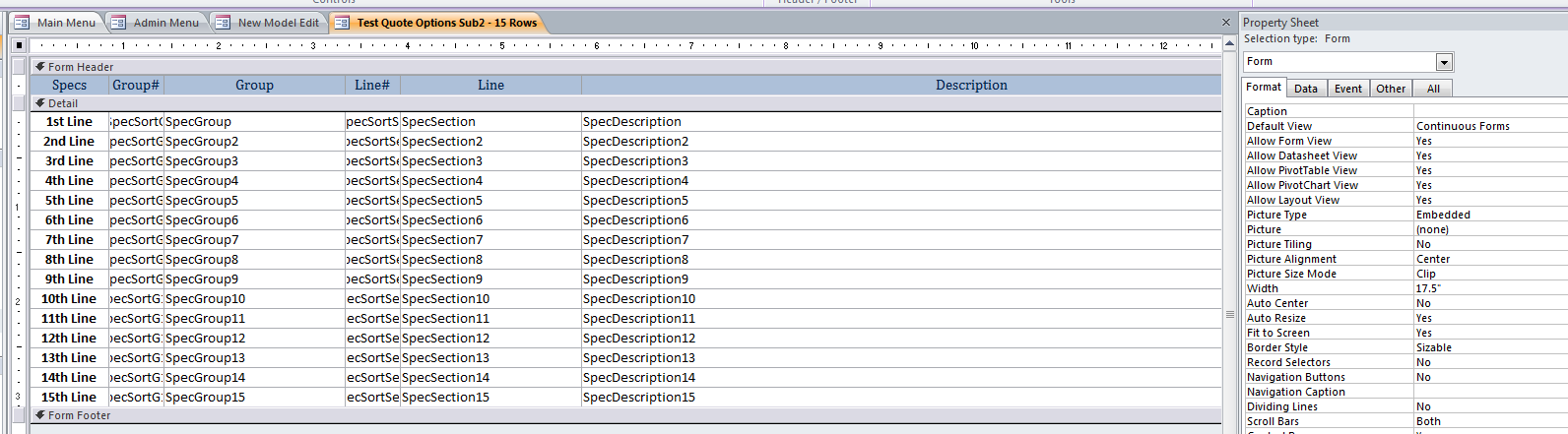Screen dimensions: 1568x434
Task: Click the form selector box by the ruler
Action: 19,45
